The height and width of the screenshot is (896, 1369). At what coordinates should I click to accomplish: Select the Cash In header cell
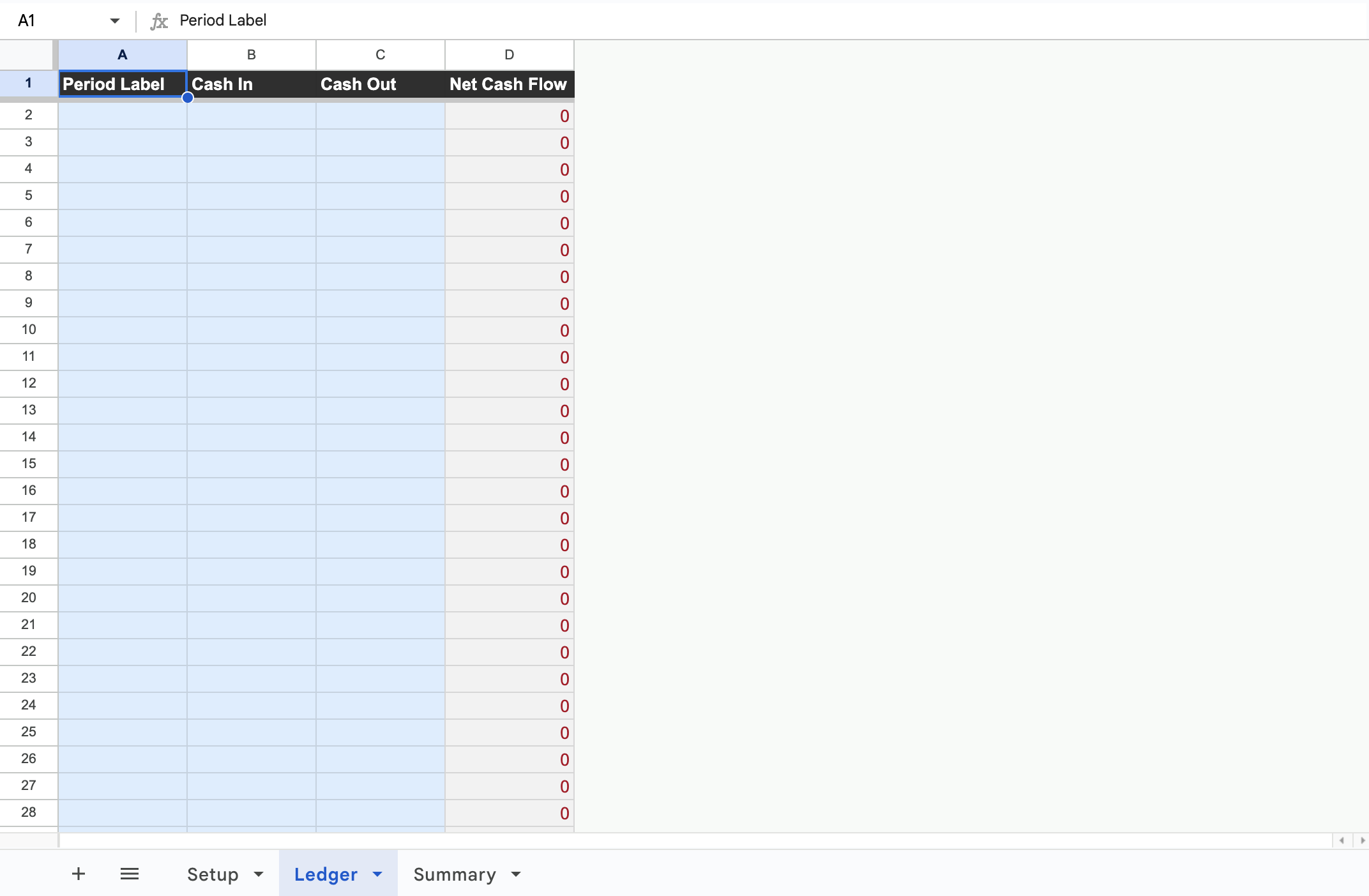point(251,84)
